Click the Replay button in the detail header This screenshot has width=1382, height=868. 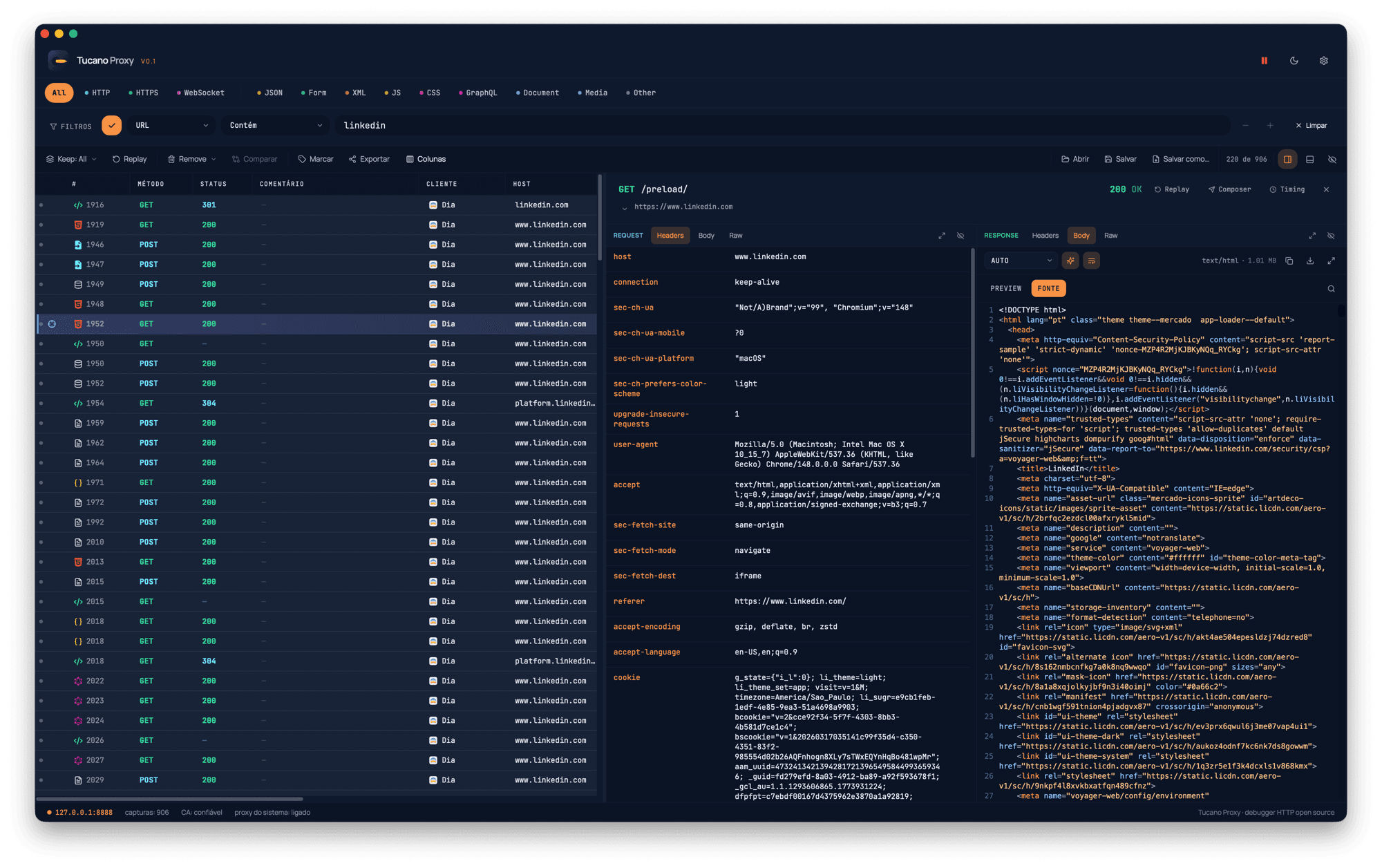pyautogui.click(x=1172, y=189)
